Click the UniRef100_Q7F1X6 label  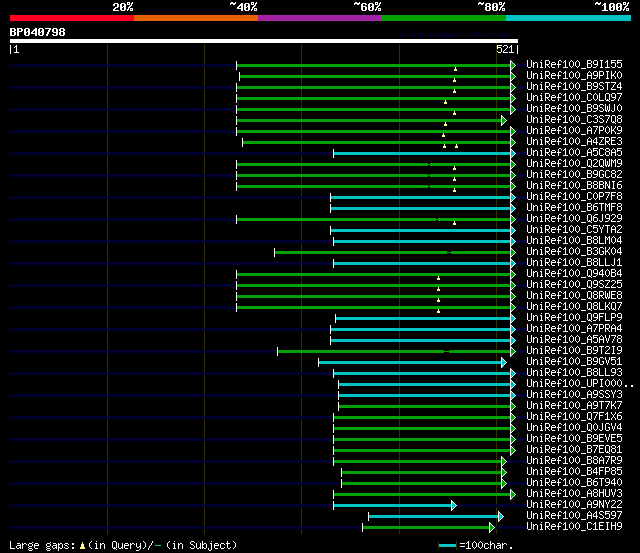[574, 417]
